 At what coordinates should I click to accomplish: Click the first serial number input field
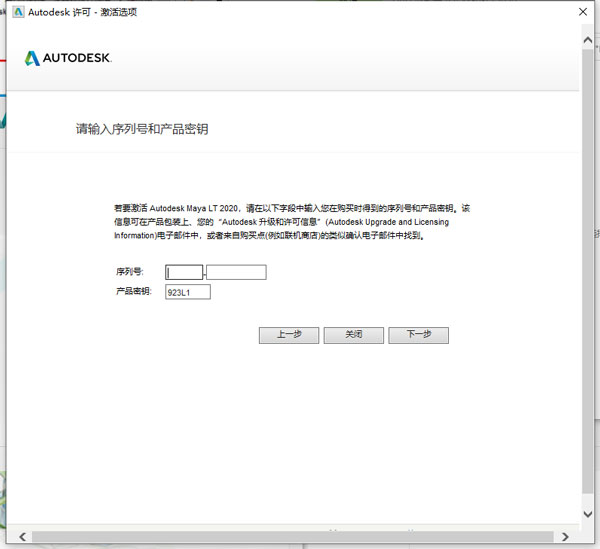coord(184,272)
